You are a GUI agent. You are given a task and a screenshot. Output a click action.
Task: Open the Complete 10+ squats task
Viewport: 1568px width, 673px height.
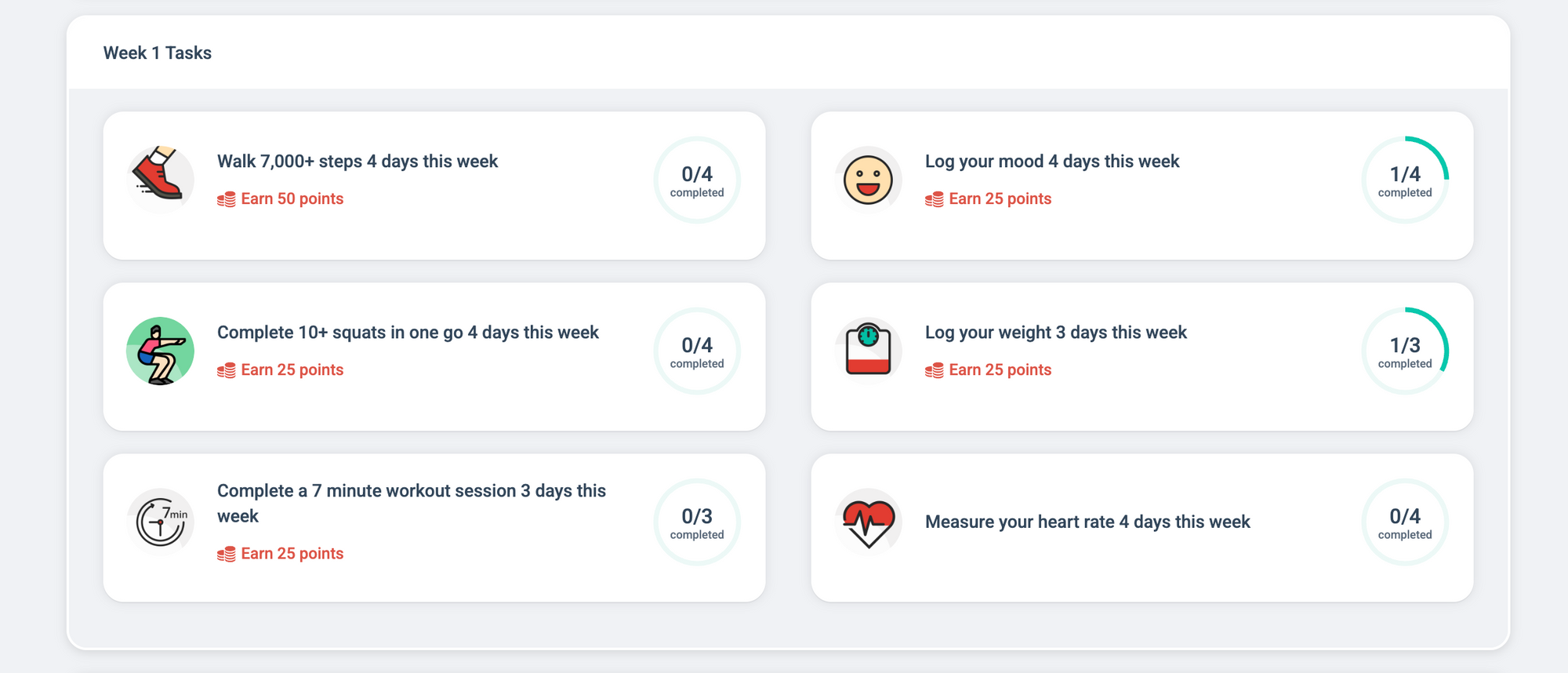coord(408,333)
